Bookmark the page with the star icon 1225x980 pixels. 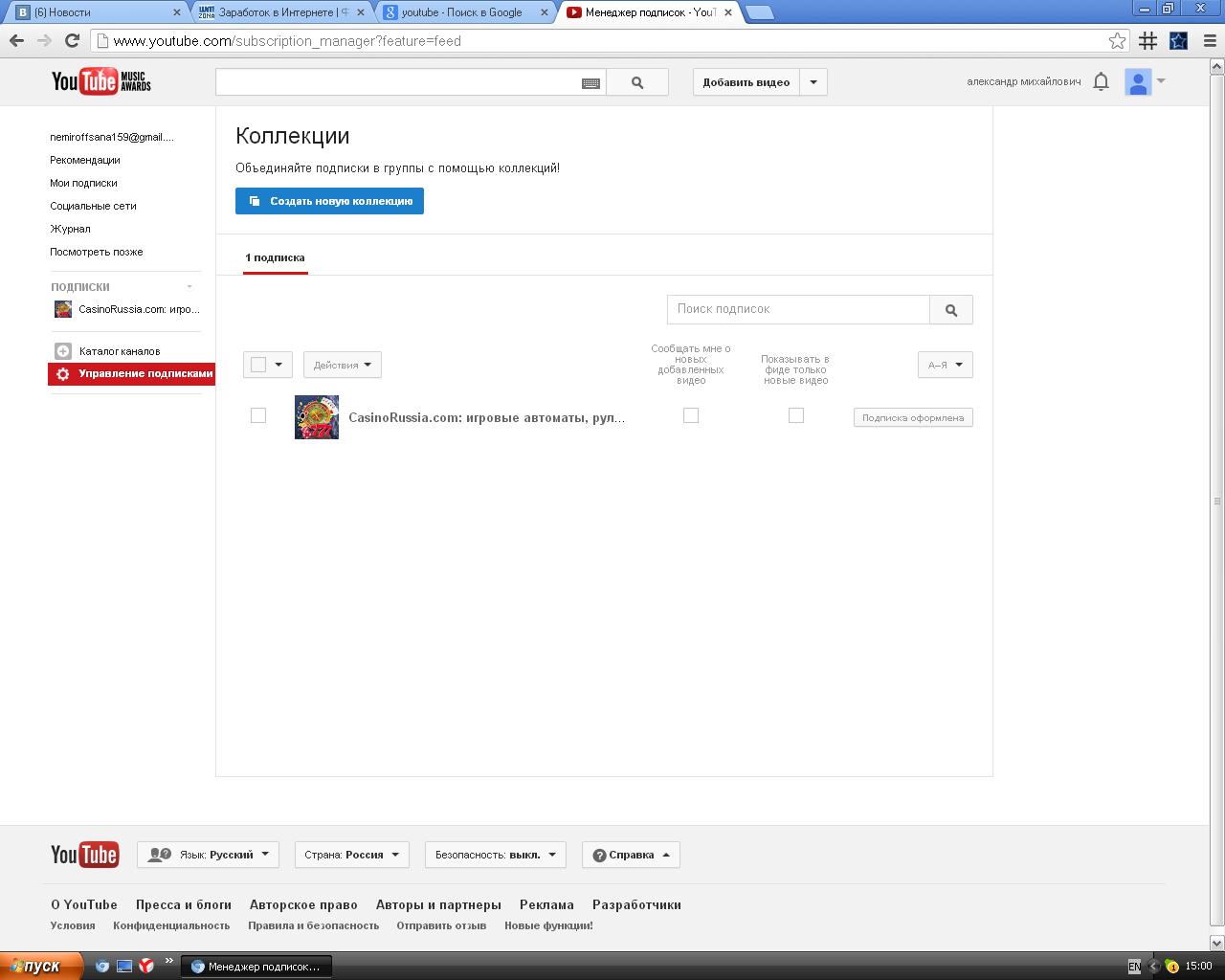tap(1117, 40)
